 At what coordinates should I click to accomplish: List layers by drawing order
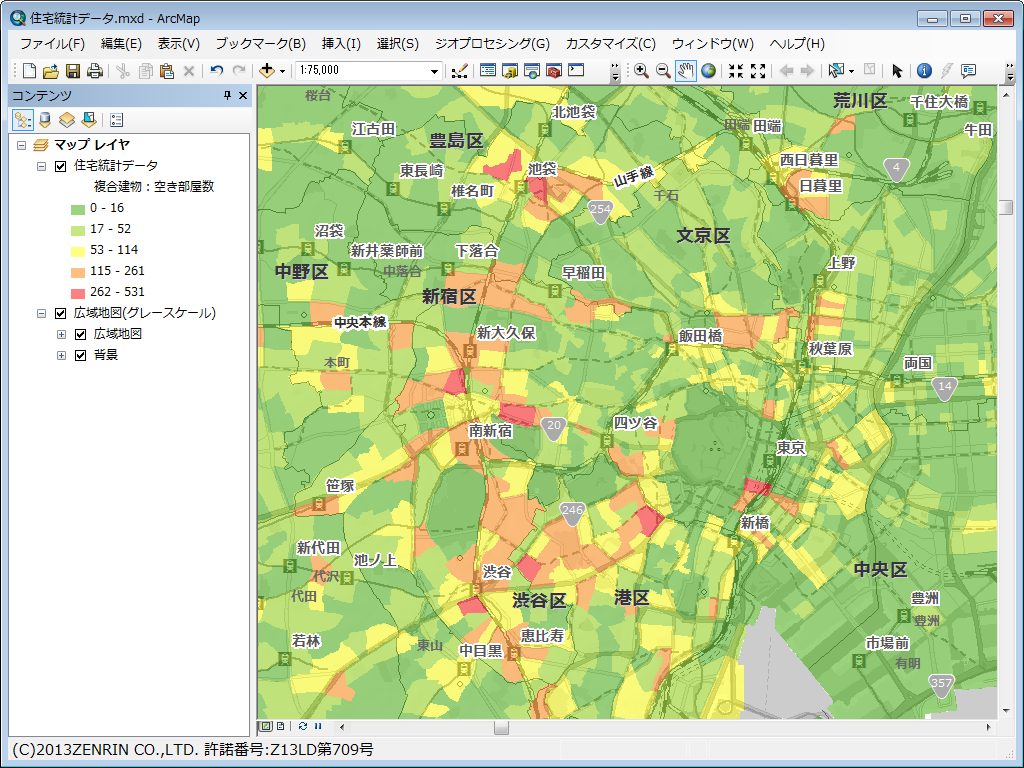pos(23,120)
